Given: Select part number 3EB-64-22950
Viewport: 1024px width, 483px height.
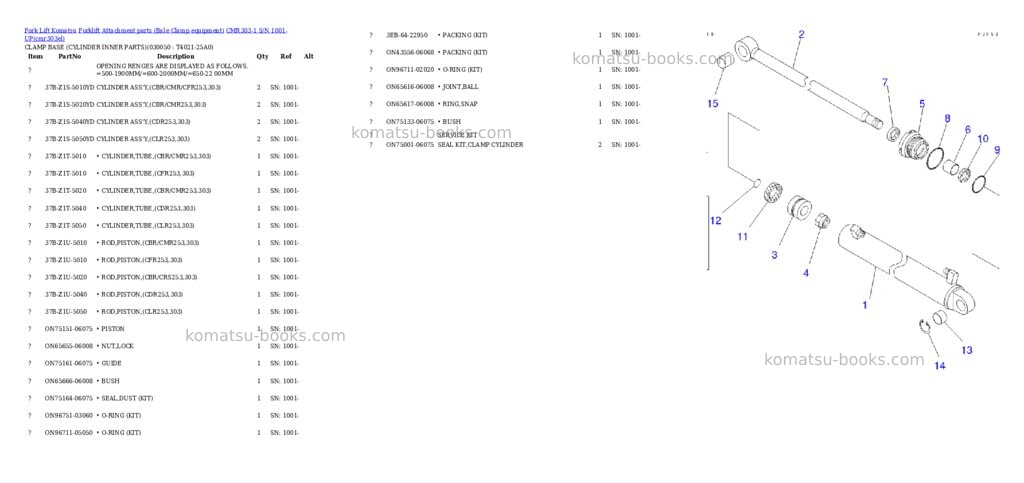Looking at the screenshot, I should click(x=407, y=35).
